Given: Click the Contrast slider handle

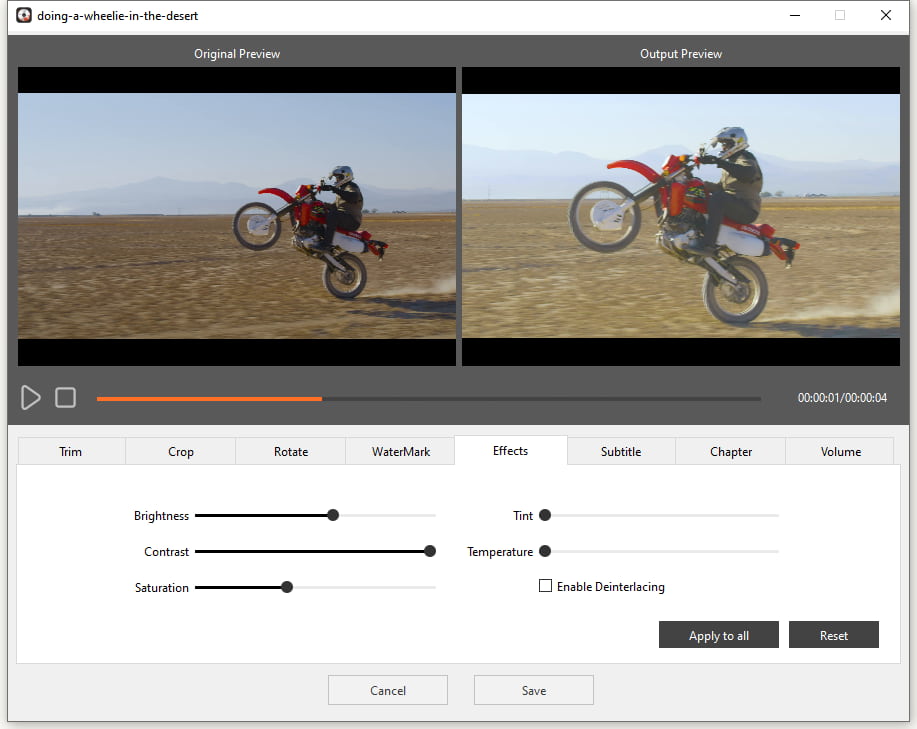Looking at the screenshot, I should pos(430,551).
